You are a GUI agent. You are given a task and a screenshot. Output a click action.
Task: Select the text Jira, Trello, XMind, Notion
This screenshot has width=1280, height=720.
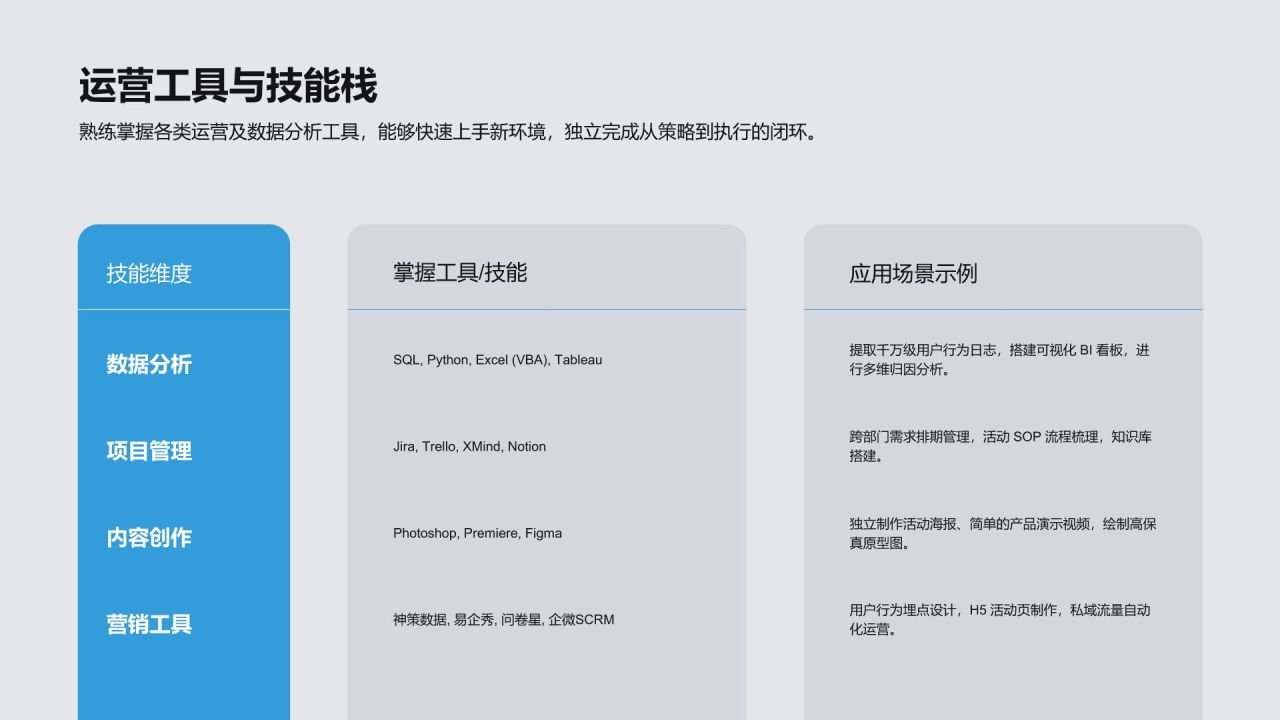pyautogui.click(x=469, y=447)
